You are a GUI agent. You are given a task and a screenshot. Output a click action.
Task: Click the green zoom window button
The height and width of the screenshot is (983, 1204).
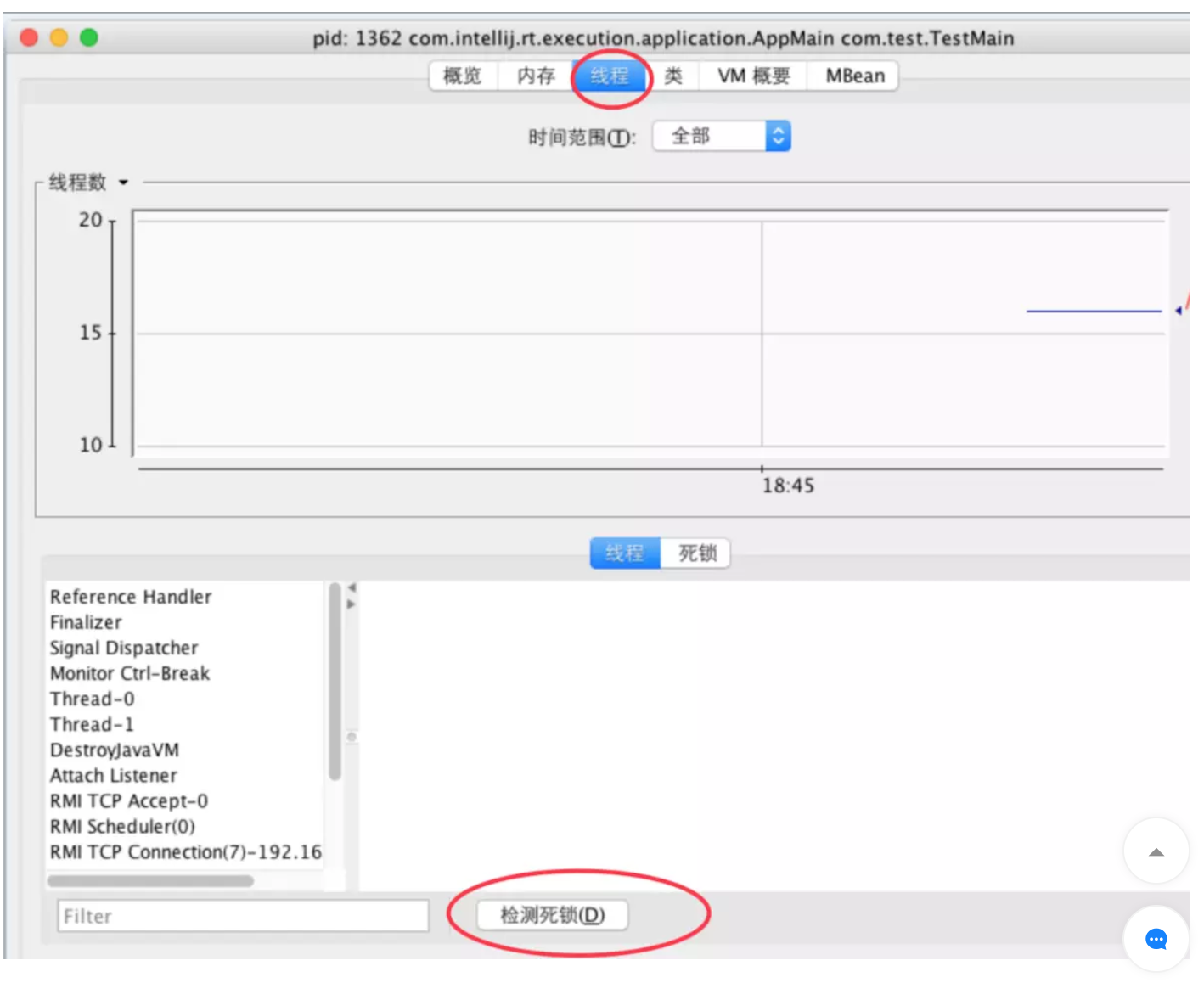tap(89, 37)
